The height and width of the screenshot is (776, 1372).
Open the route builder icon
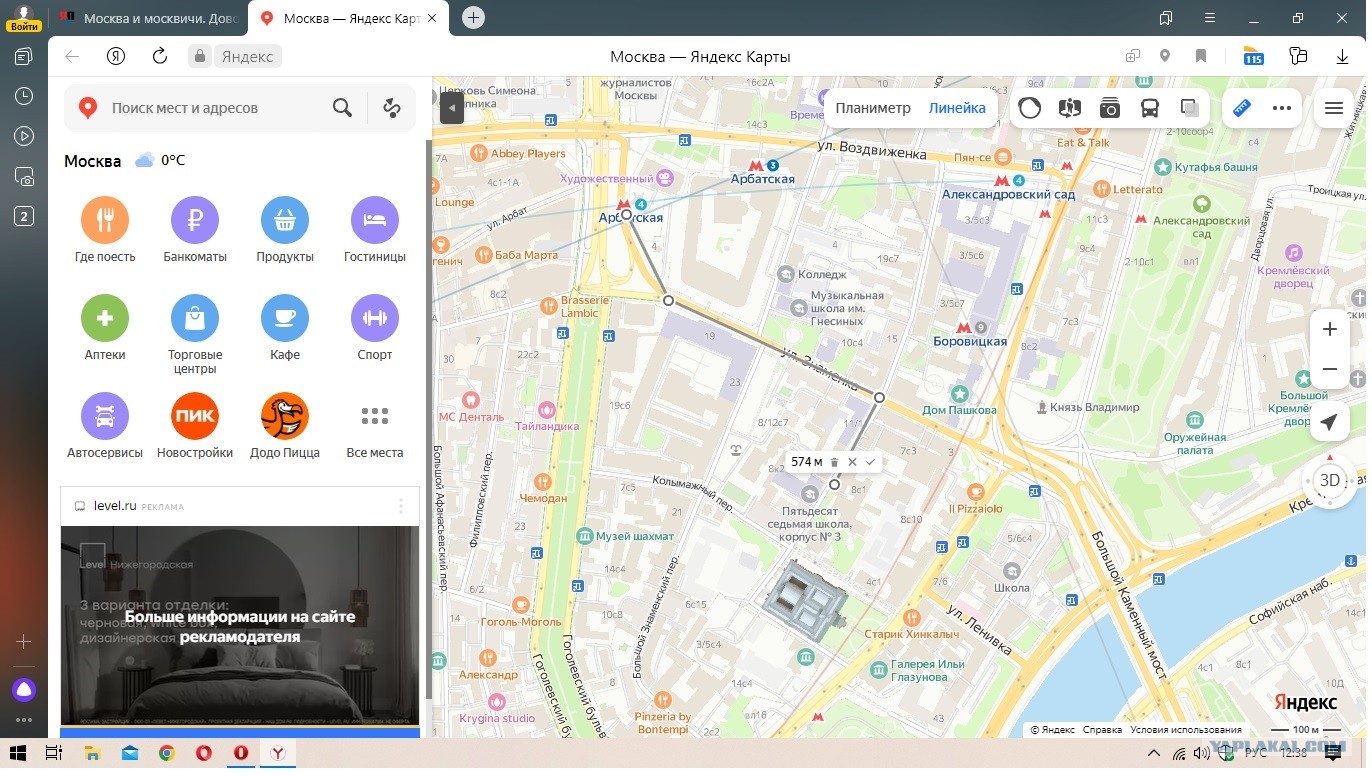(391, 108)
